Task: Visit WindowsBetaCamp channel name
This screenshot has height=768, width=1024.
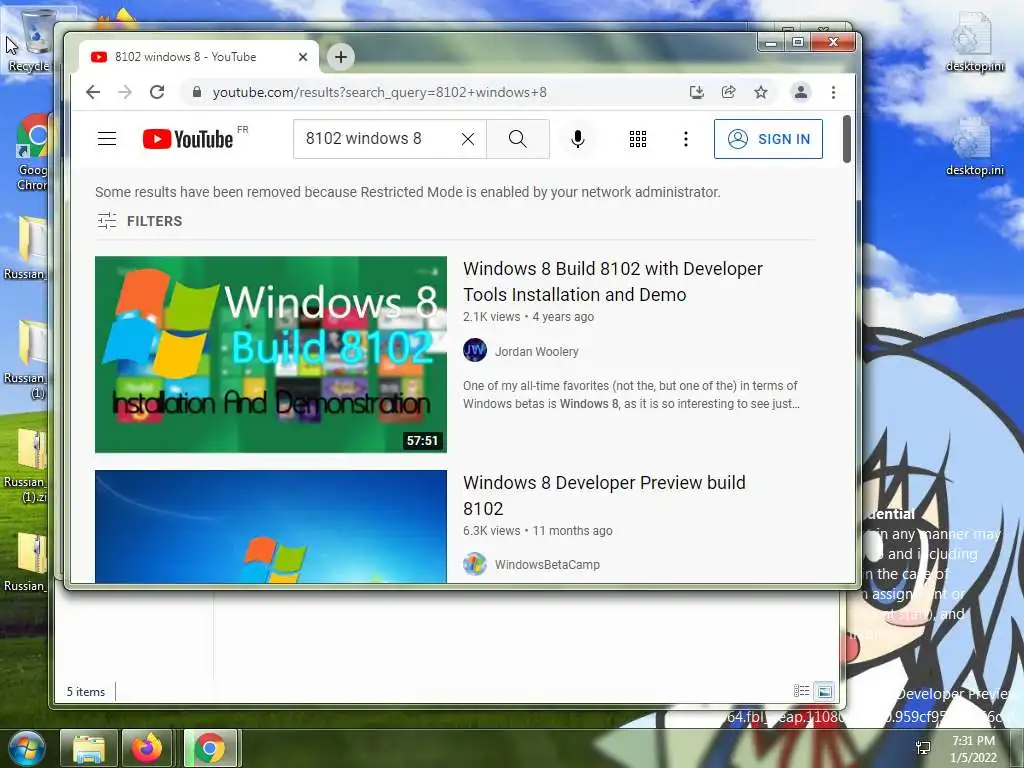Action: [x=547, y=564]
